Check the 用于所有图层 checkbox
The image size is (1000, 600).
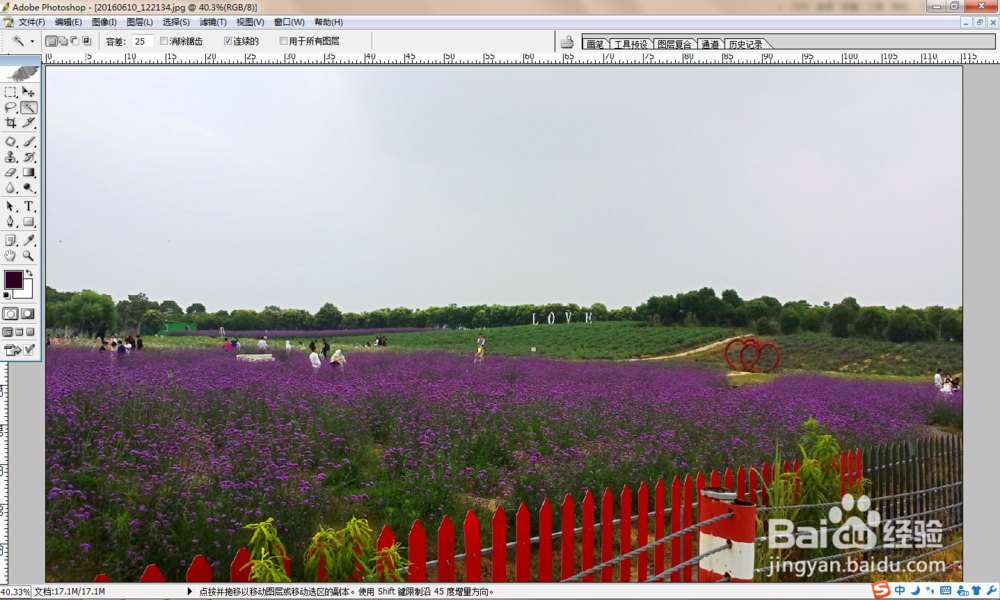pos(283,41)
